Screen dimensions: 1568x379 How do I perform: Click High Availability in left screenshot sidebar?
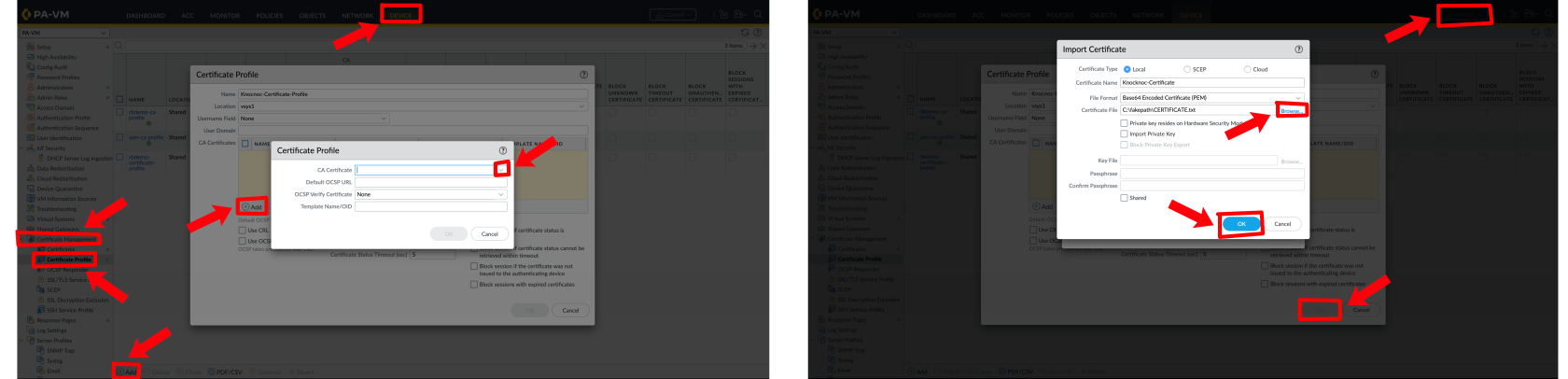[56, 57]
